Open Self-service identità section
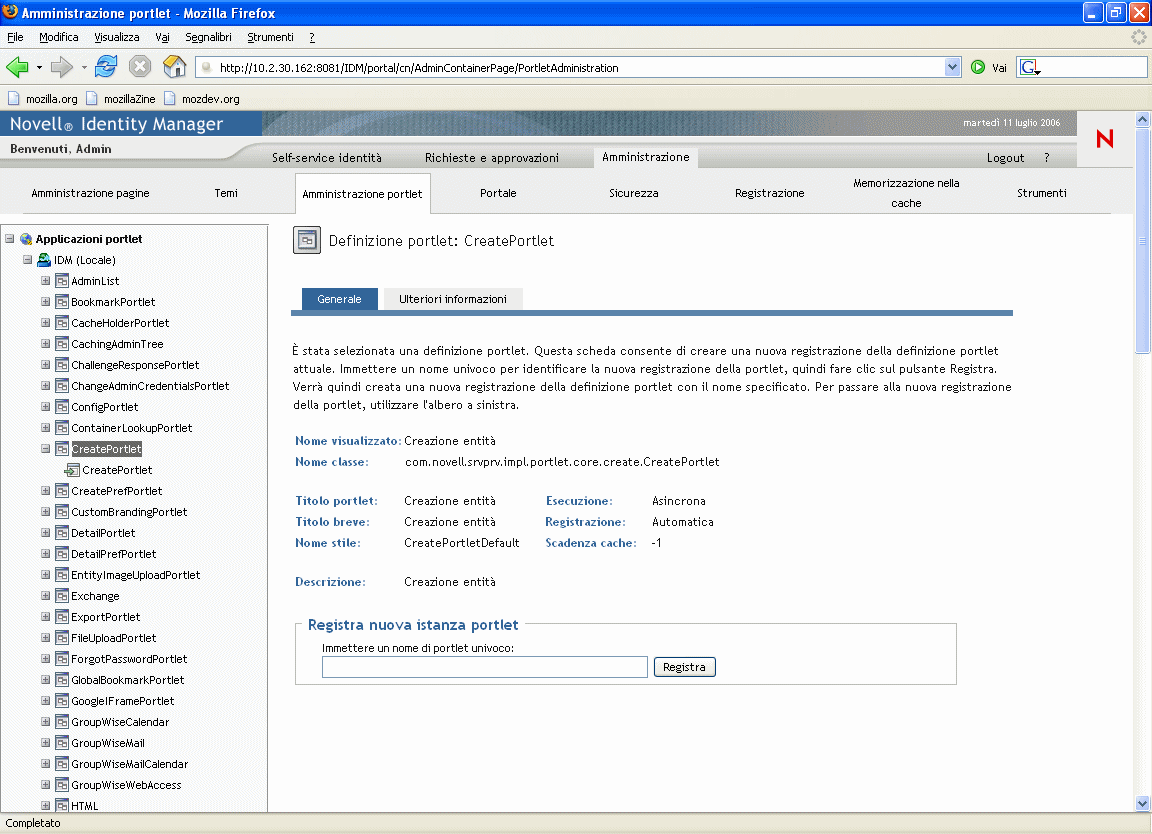Image resolution: width=1152 pixels, height=834 pixels. 327,158
